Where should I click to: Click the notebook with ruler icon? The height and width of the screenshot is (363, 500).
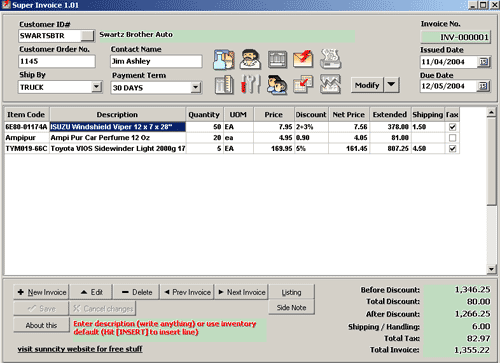tap(224, 85)
